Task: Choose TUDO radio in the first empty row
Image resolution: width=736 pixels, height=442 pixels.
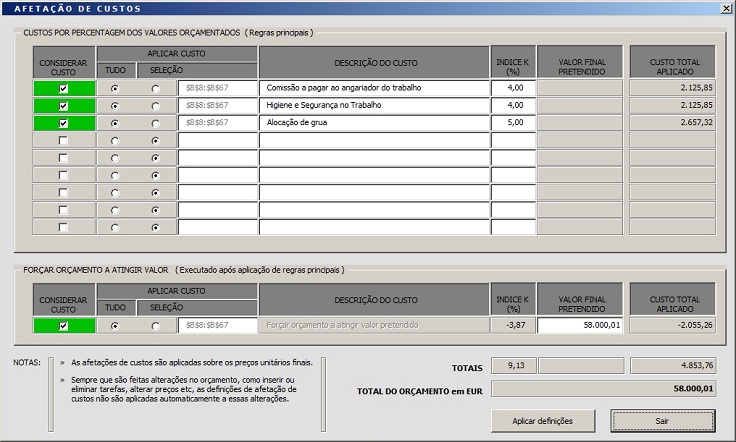Action: (115, 141)
